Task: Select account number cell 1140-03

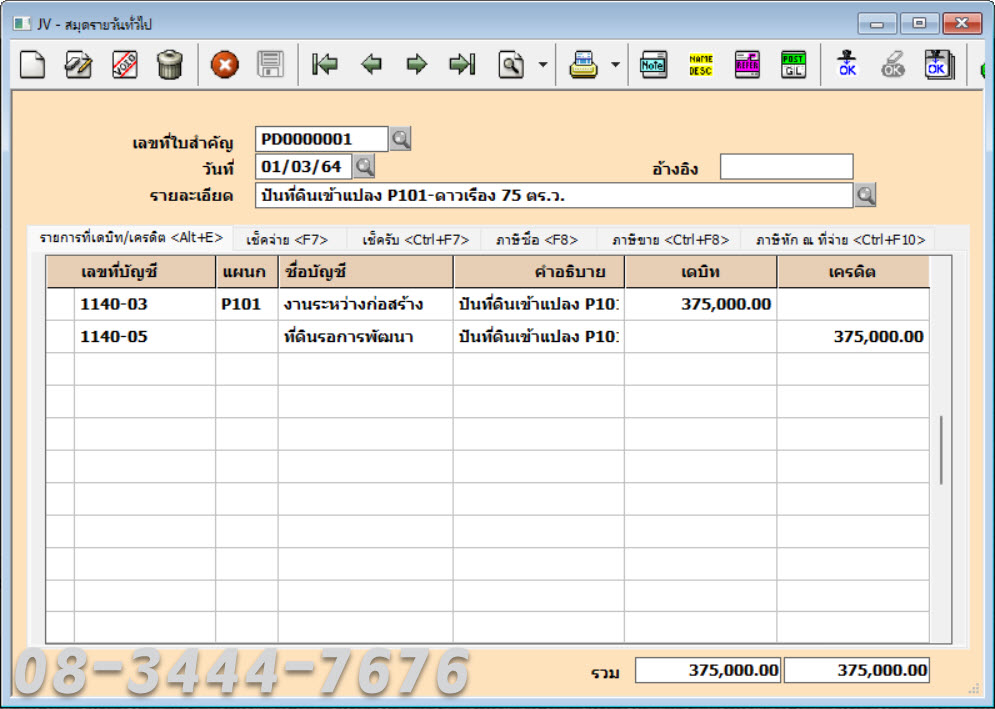Action: click(x=145, y=304)
